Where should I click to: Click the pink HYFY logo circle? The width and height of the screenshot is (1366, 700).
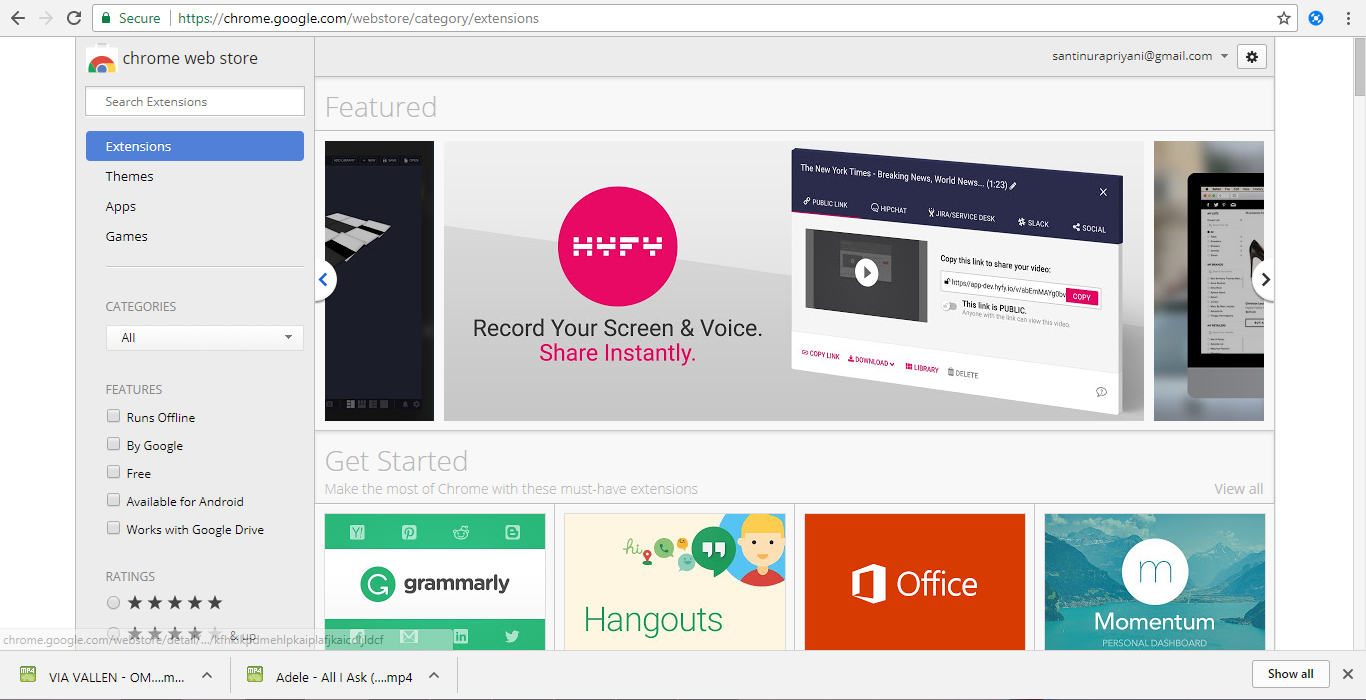point(617,246)
